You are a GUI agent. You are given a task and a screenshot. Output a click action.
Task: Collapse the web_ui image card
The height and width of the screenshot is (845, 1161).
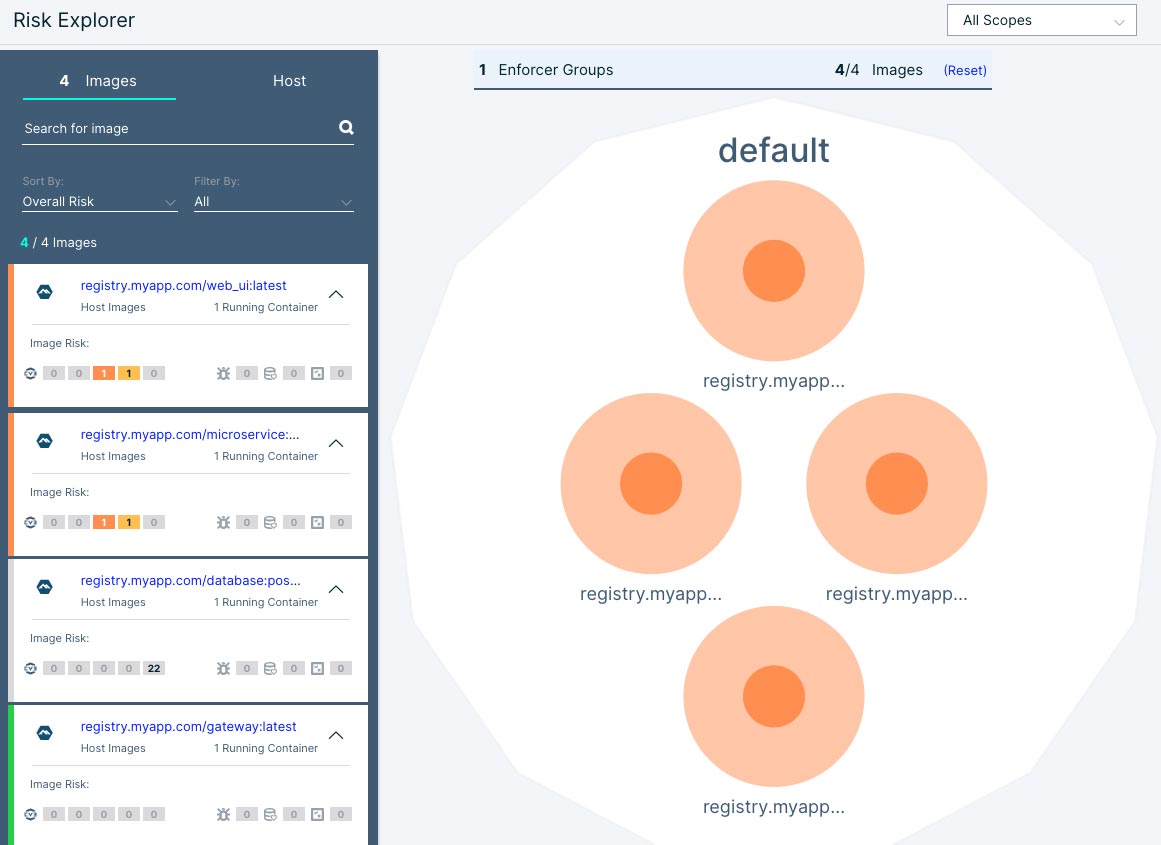[x=335, y=294]
